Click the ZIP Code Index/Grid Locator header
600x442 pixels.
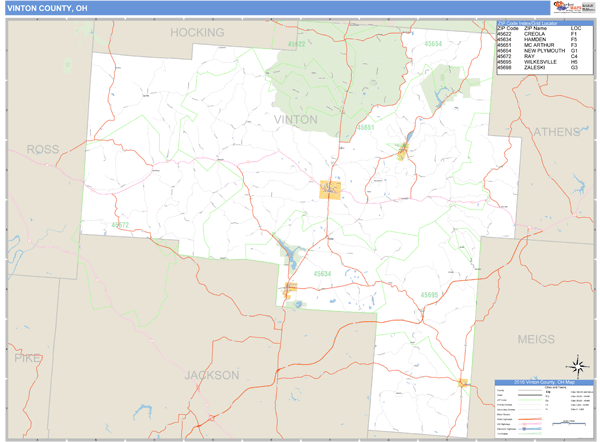(x=538, y=23)
